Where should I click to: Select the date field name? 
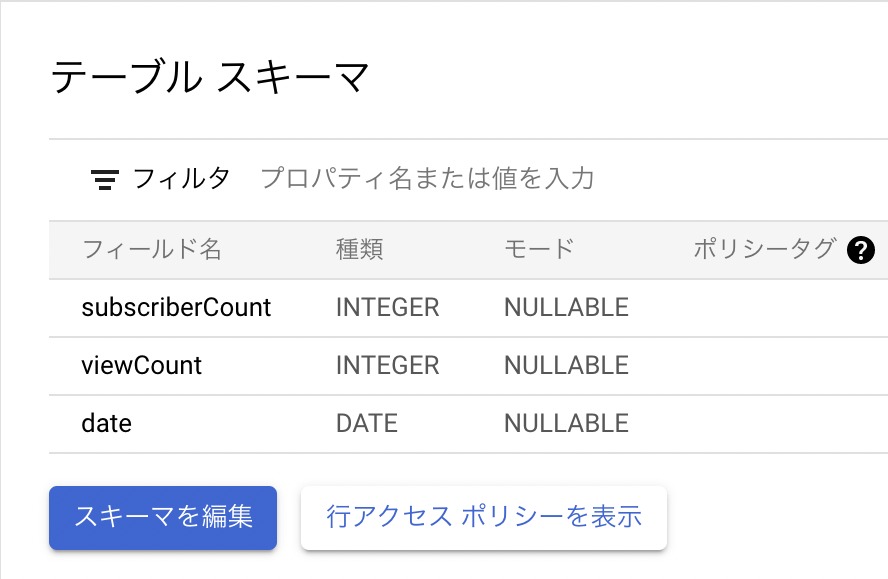coord(106,423)
